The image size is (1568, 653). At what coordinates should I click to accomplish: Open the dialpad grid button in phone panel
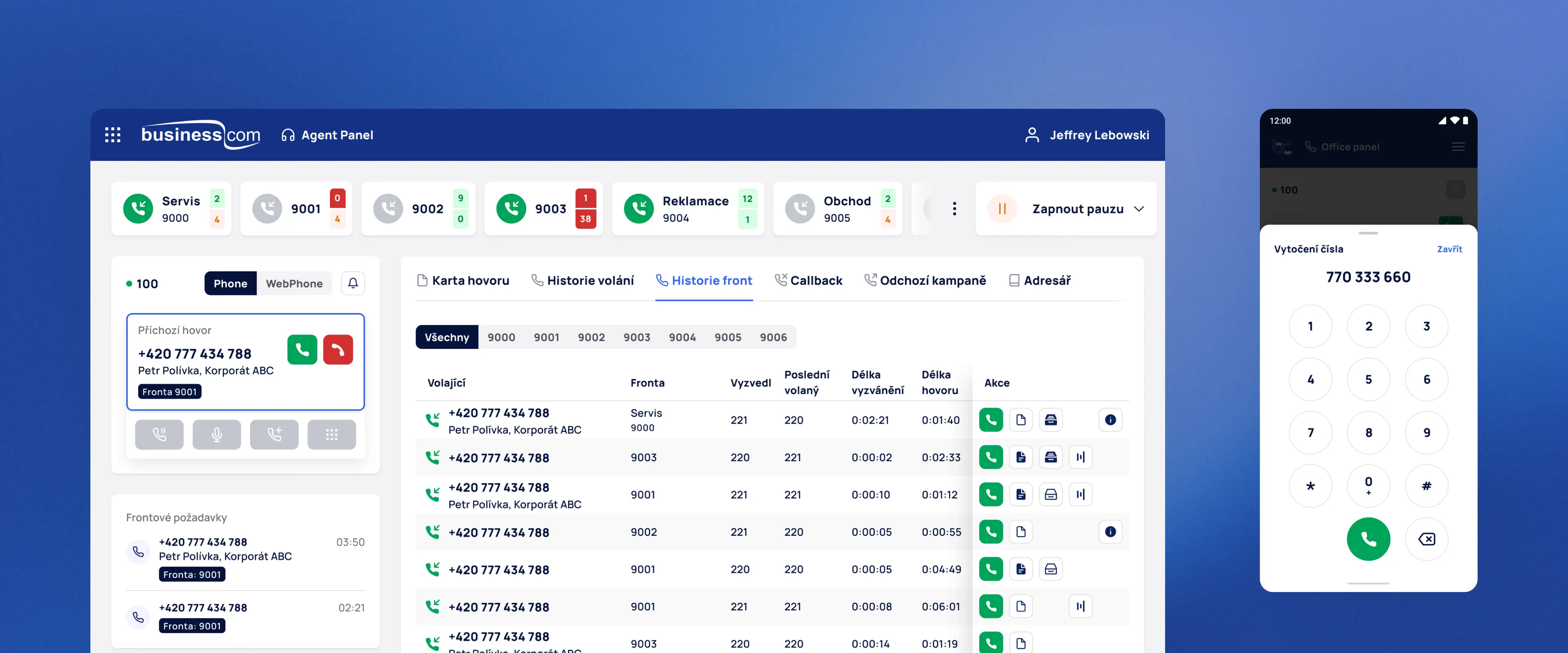click(332, 435)
